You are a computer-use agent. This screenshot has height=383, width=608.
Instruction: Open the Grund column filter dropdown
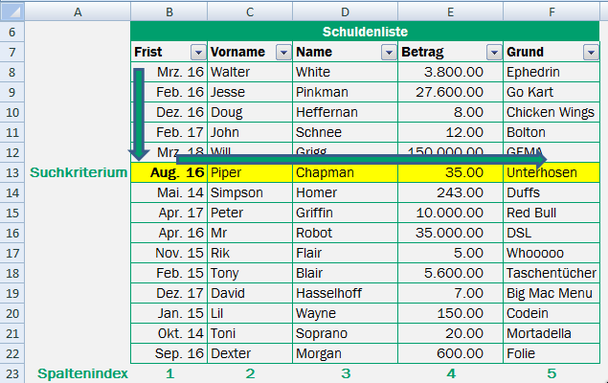[591, 52]
